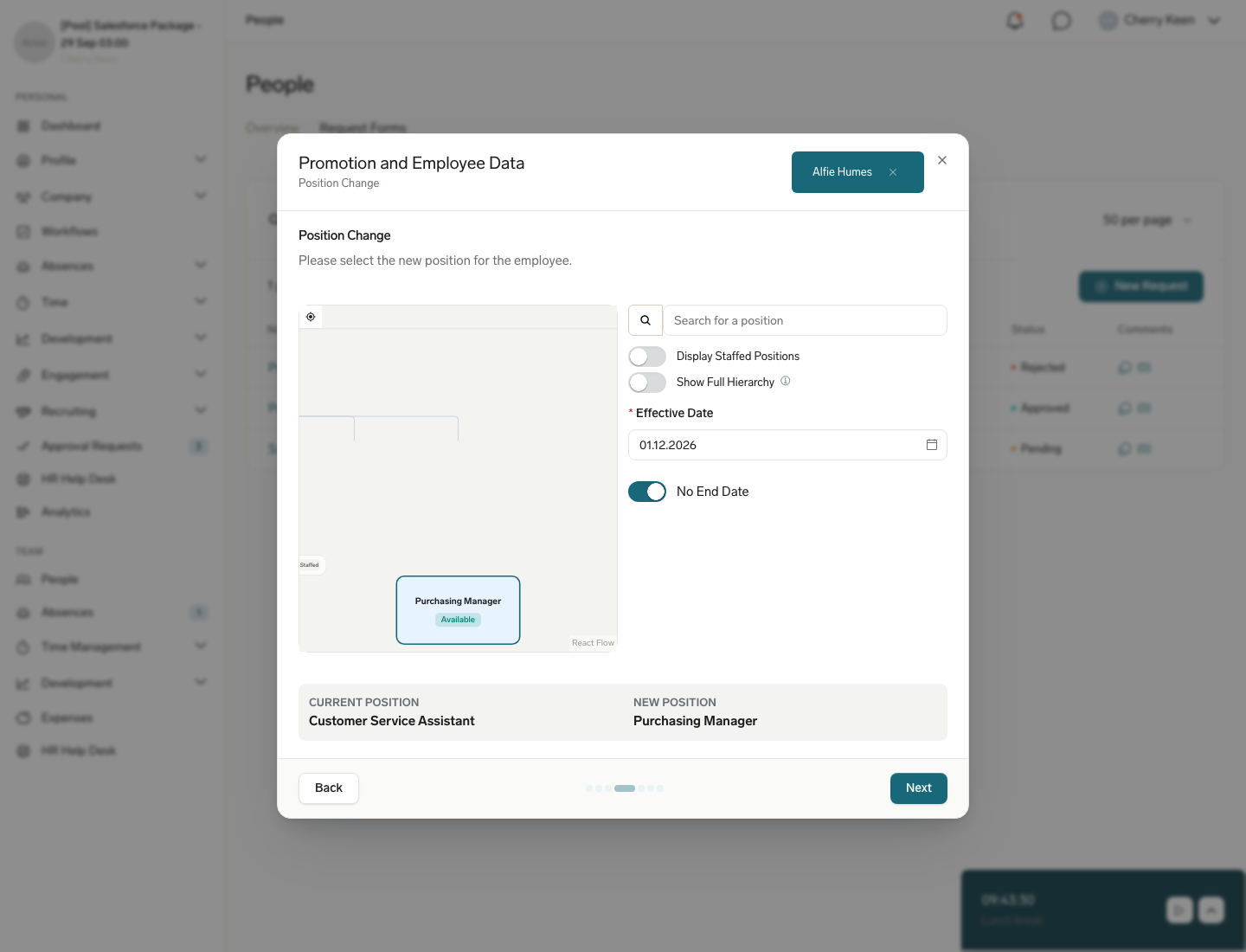Enable the Display Staffed Positions toggle

point(647,357)
